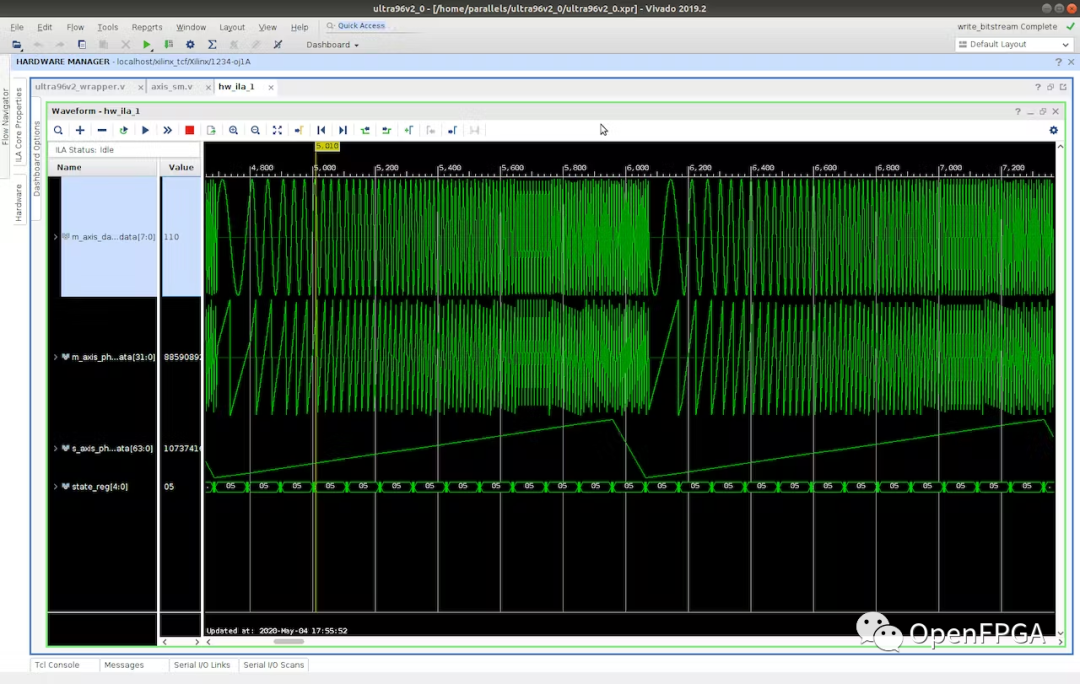Close the axis_sm.v tab

pyautogui.click(x=207, y=87)
